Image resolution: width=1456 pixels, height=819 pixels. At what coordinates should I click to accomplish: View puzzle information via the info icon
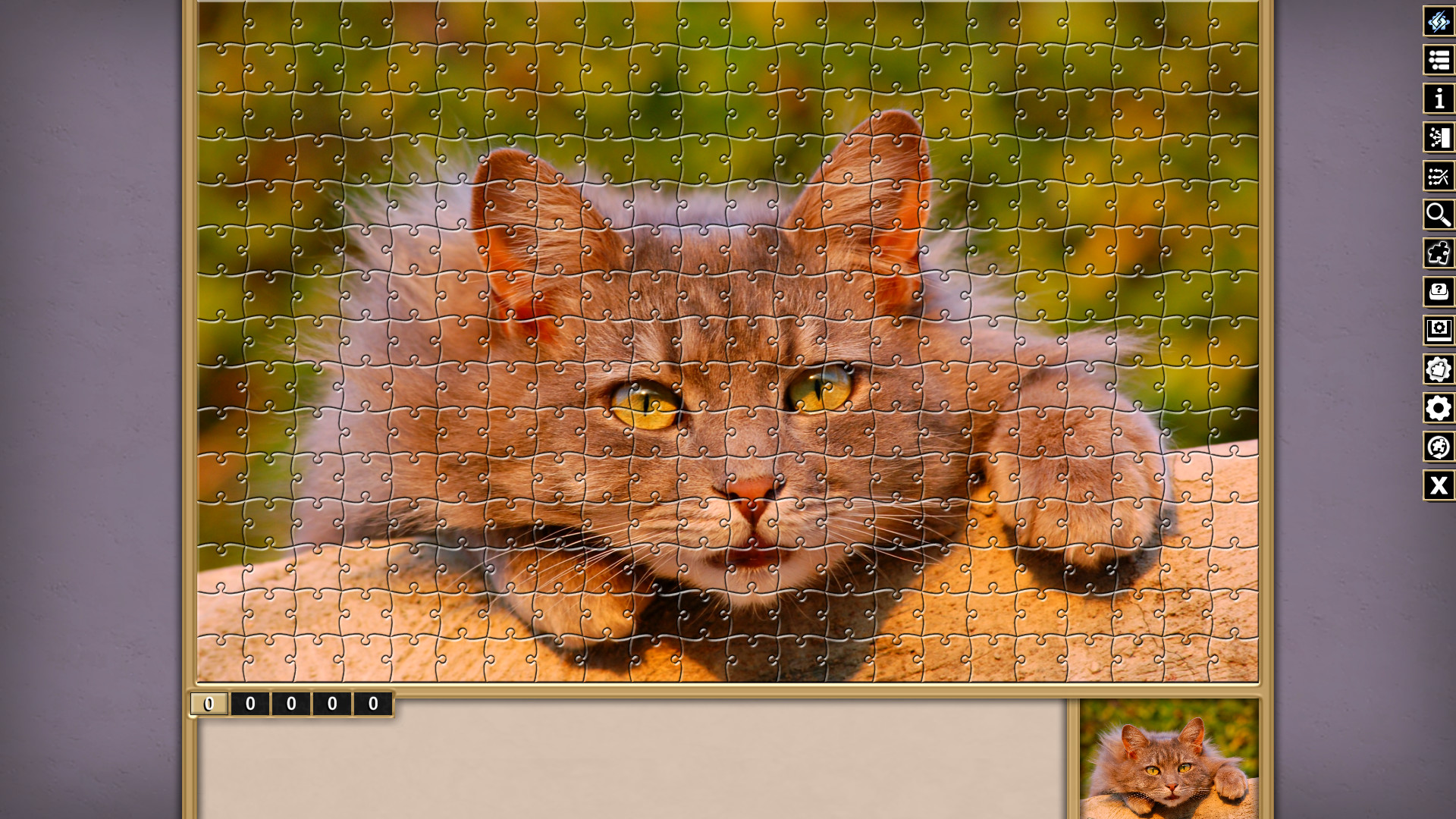click(x=1438, y=99)
